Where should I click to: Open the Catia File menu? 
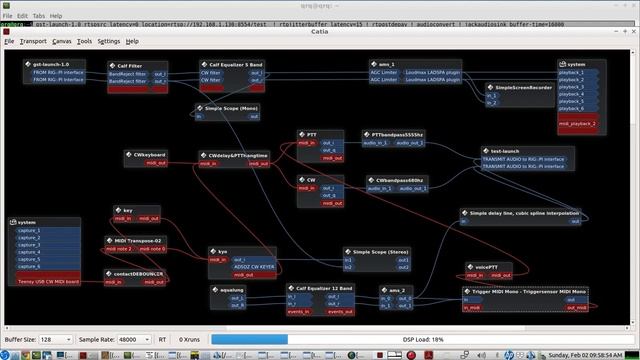pos(9,41)
